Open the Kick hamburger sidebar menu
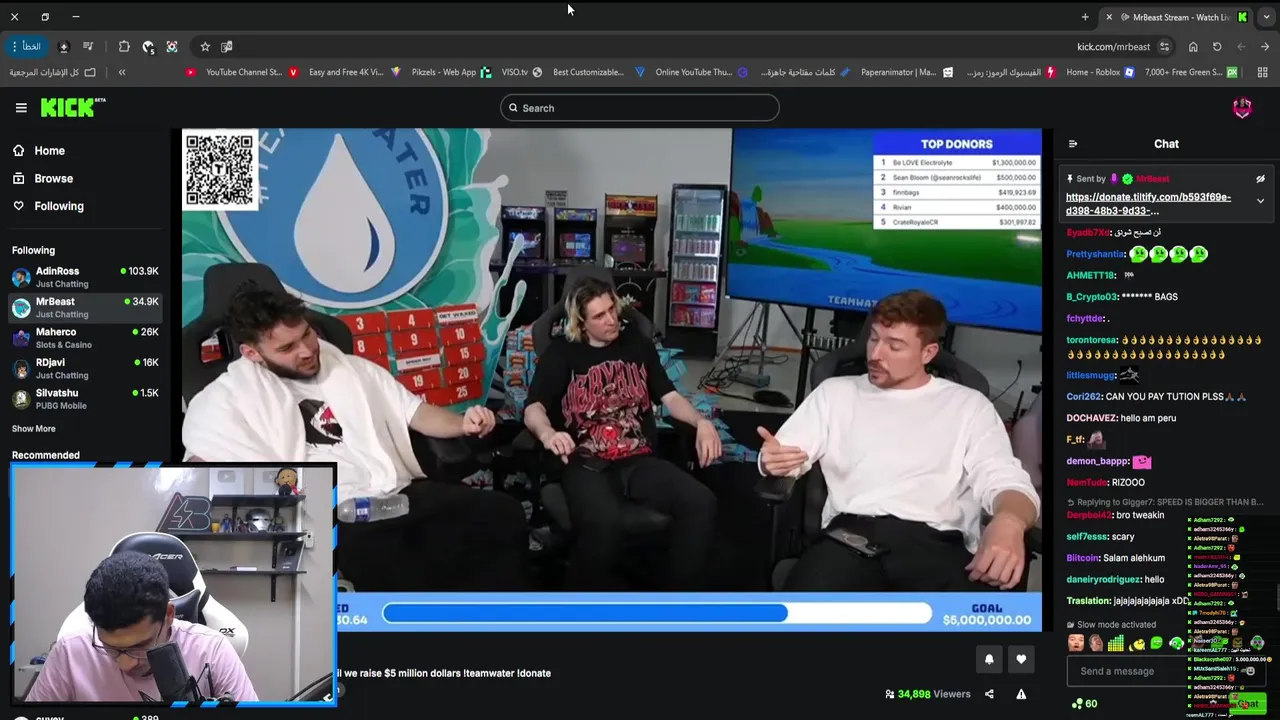1280x720 pixels. [x=21, y=108]
